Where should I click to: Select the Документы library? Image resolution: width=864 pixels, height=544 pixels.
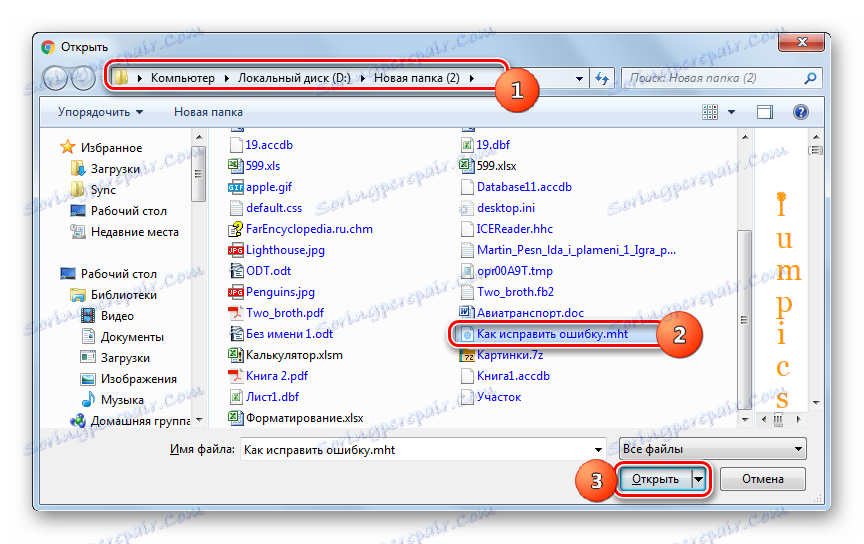132,337
